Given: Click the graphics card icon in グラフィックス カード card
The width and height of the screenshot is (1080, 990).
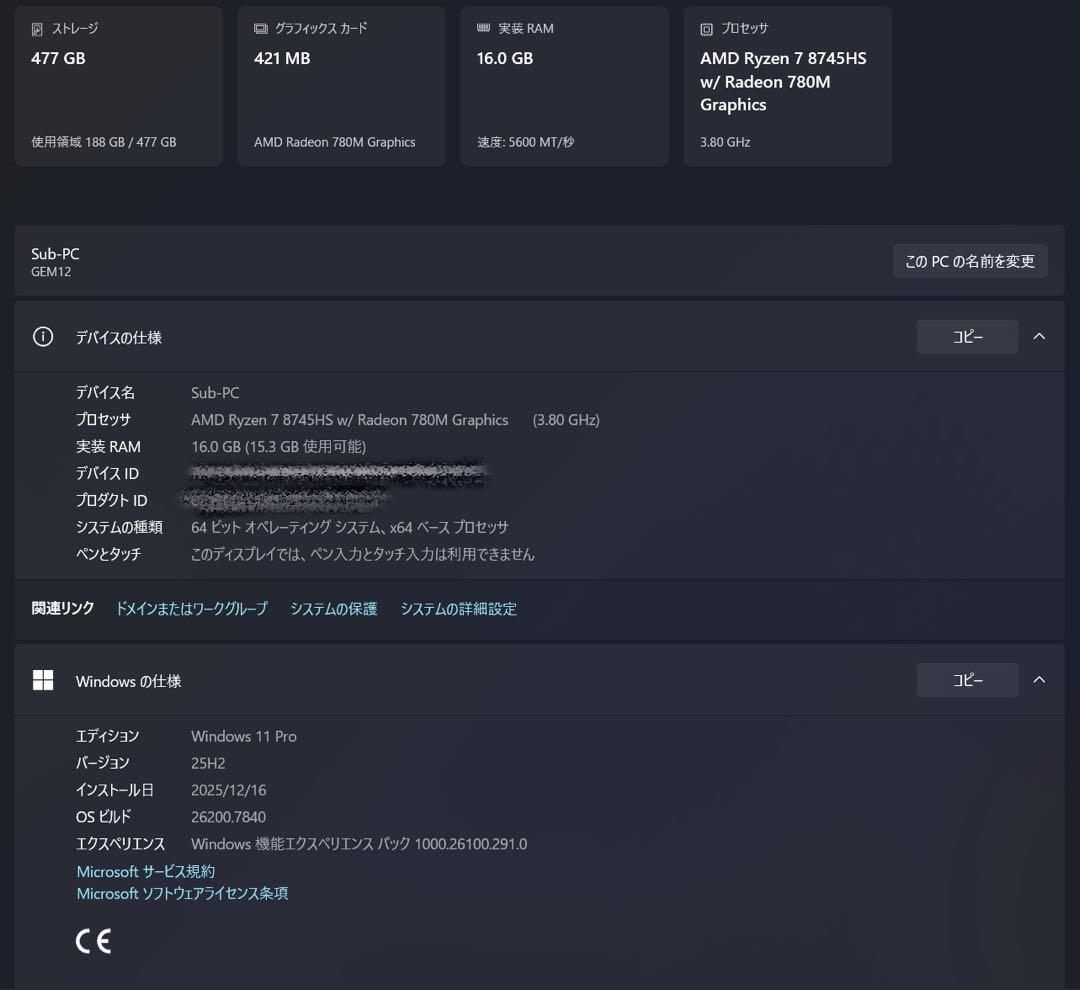Looking at the screenshot, I should coord(260,28).
